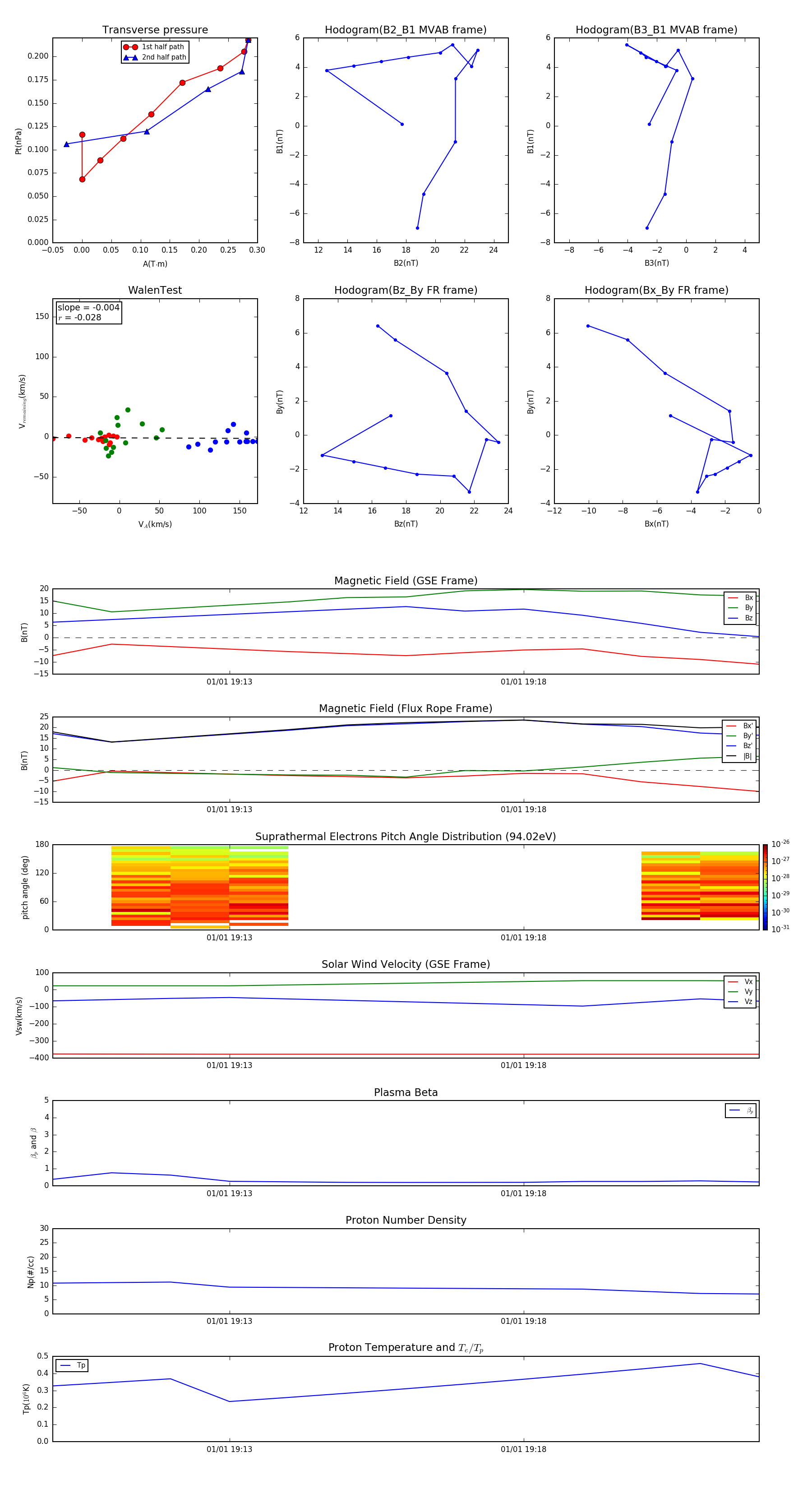The width and height of the screenshot is (812, 1489).
Task: Select the "Vy" legend entry
Action: coord(740,991)
